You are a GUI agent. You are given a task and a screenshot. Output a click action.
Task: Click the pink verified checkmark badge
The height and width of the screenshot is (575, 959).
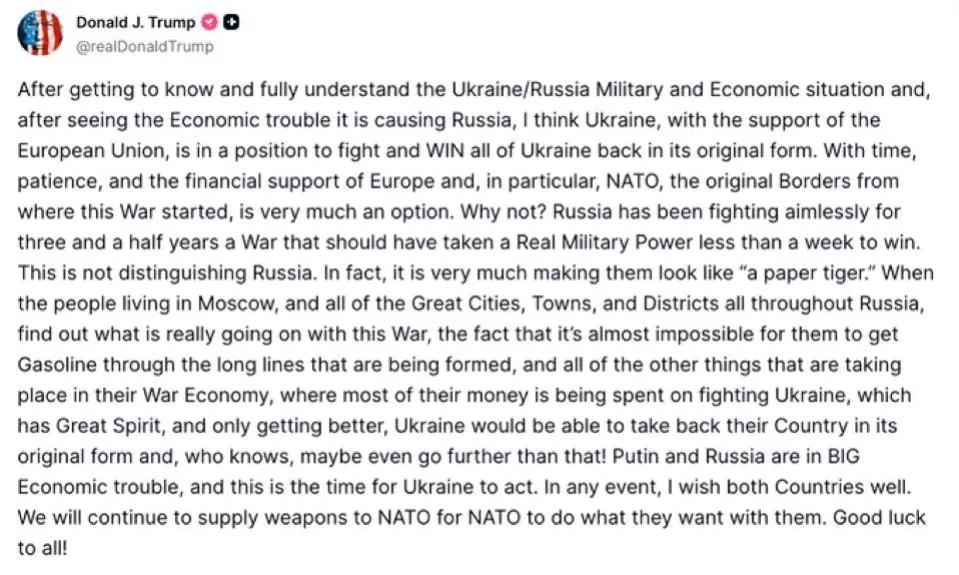point(209,23)
